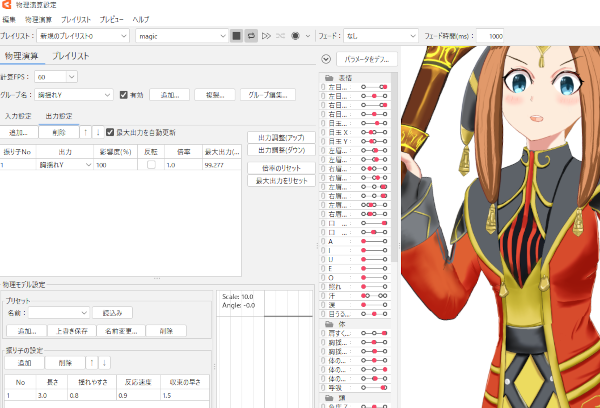Move pendulum row down with down arrow
This screenshot has height=408, width=600.
point(104,362)
